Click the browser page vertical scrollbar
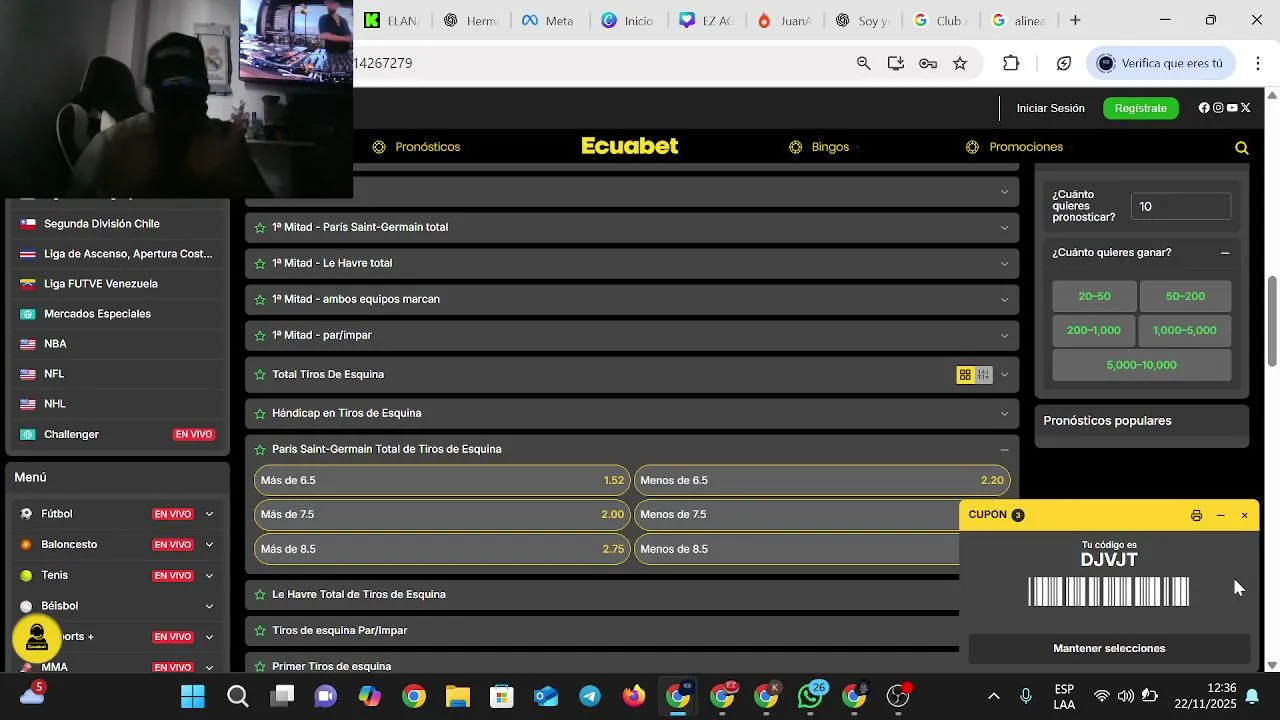This screenshot has height=720, width=1280. [x=1272, y=321]
